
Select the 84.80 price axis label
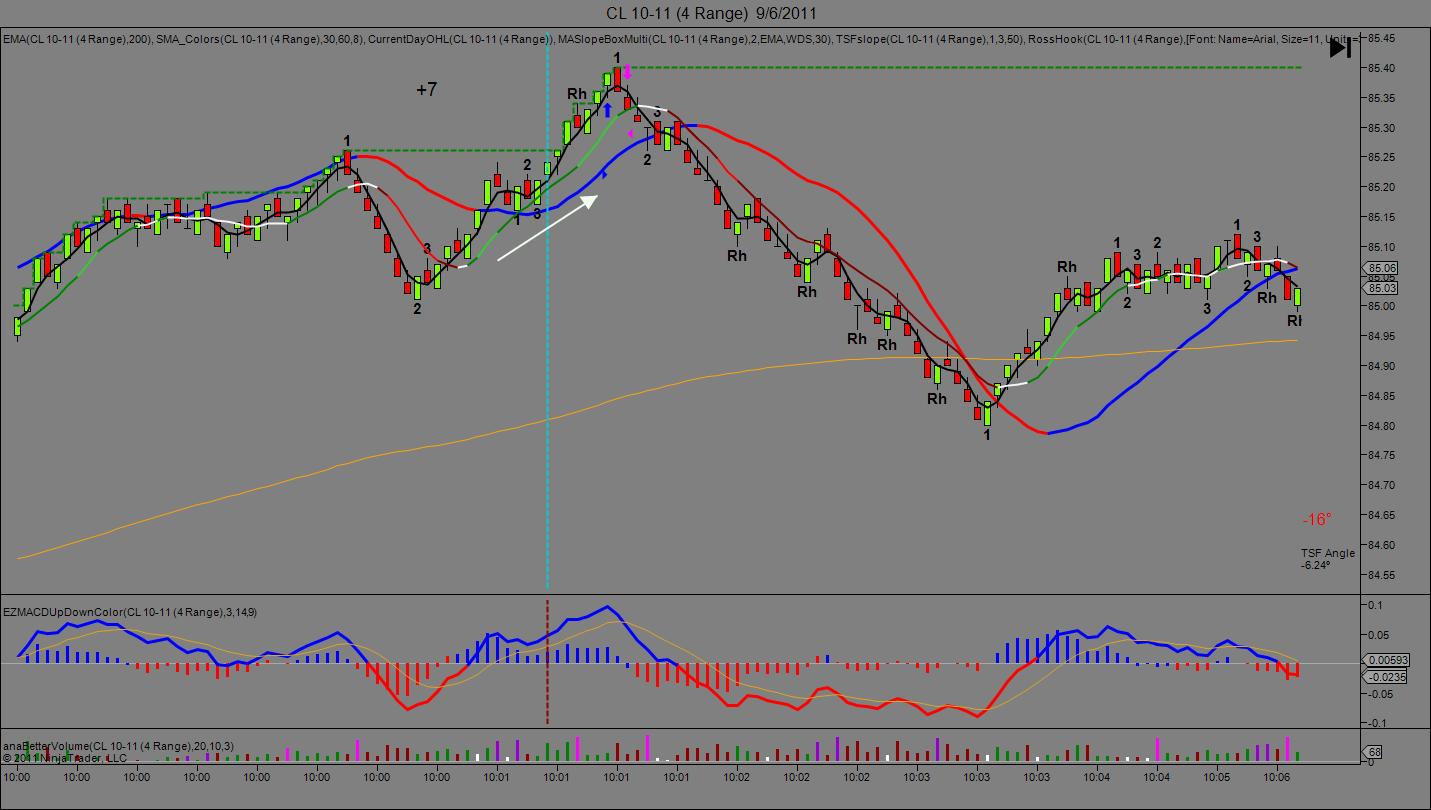[1384, 426]
